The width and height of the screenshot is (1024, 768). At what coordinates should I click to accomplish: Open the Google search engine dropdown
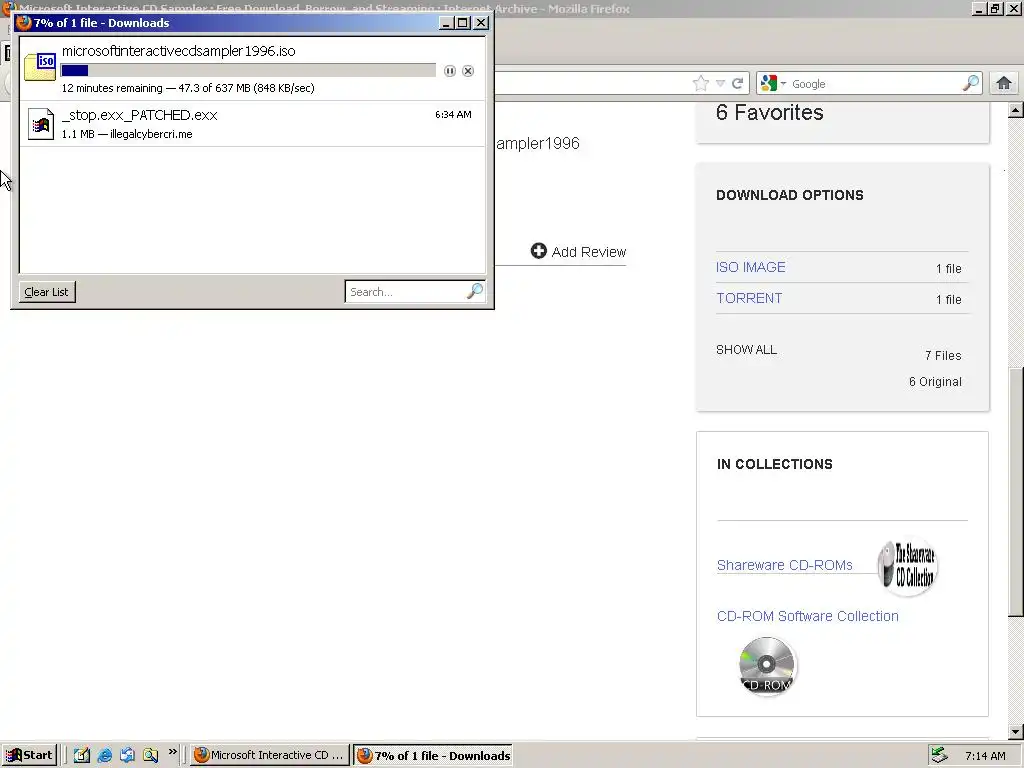(773, 84)
